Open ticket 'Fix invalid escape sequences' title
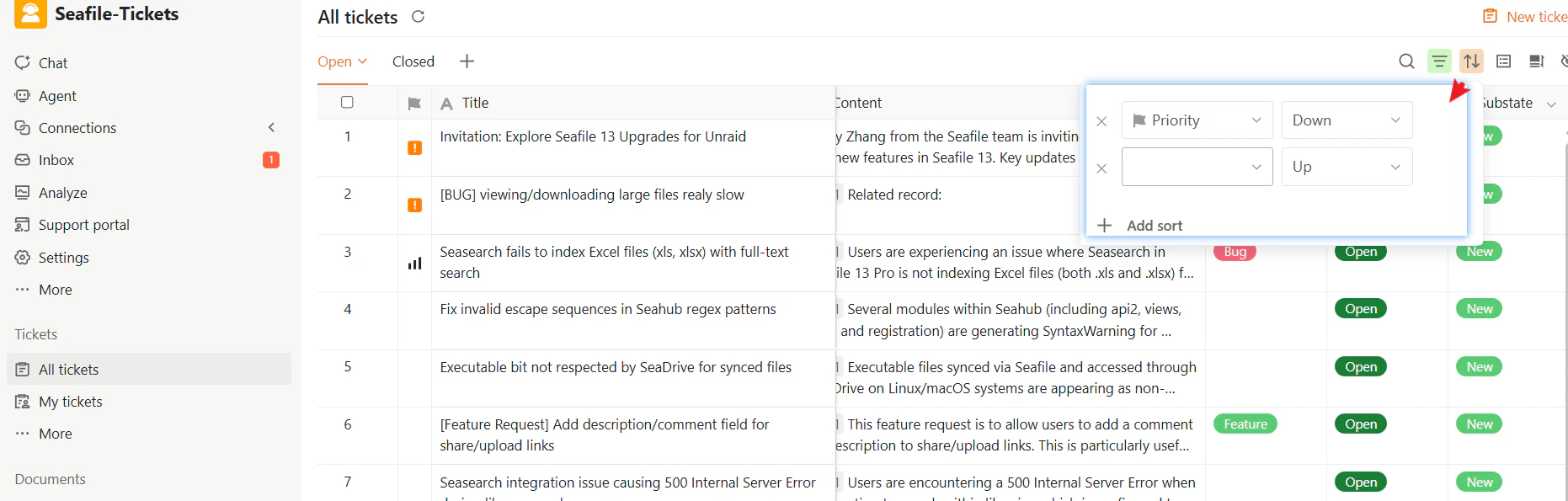 pos(607,309)
